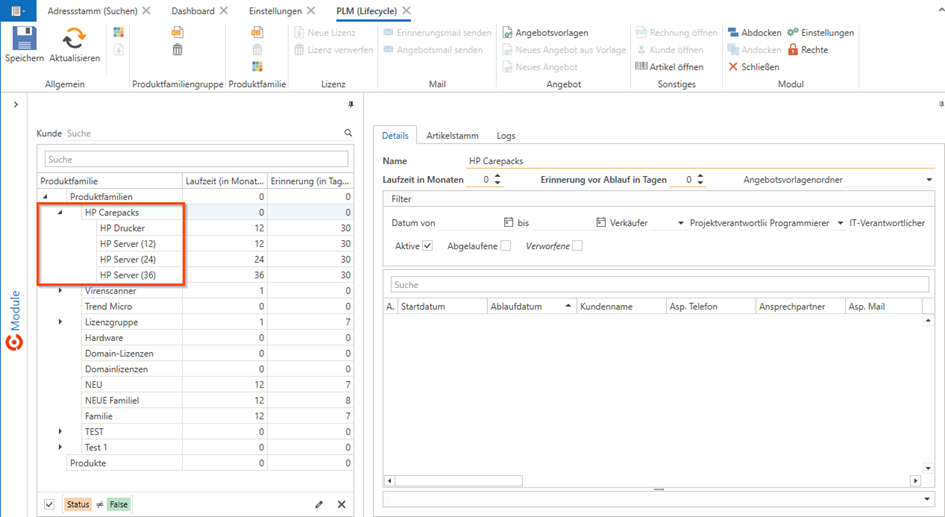Click the Aktualisieren refresh icon

coord(74,39)
